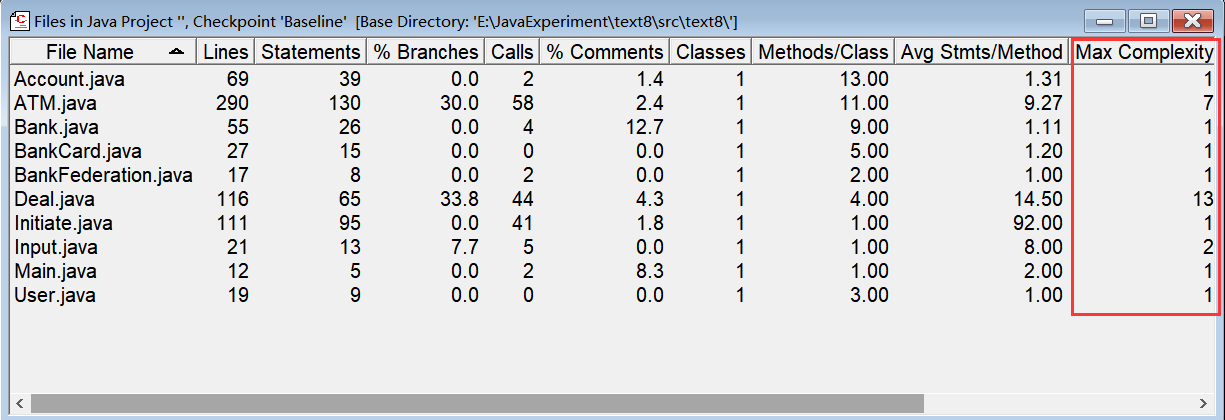Click the Calls column header

click(x=513, y=52)
